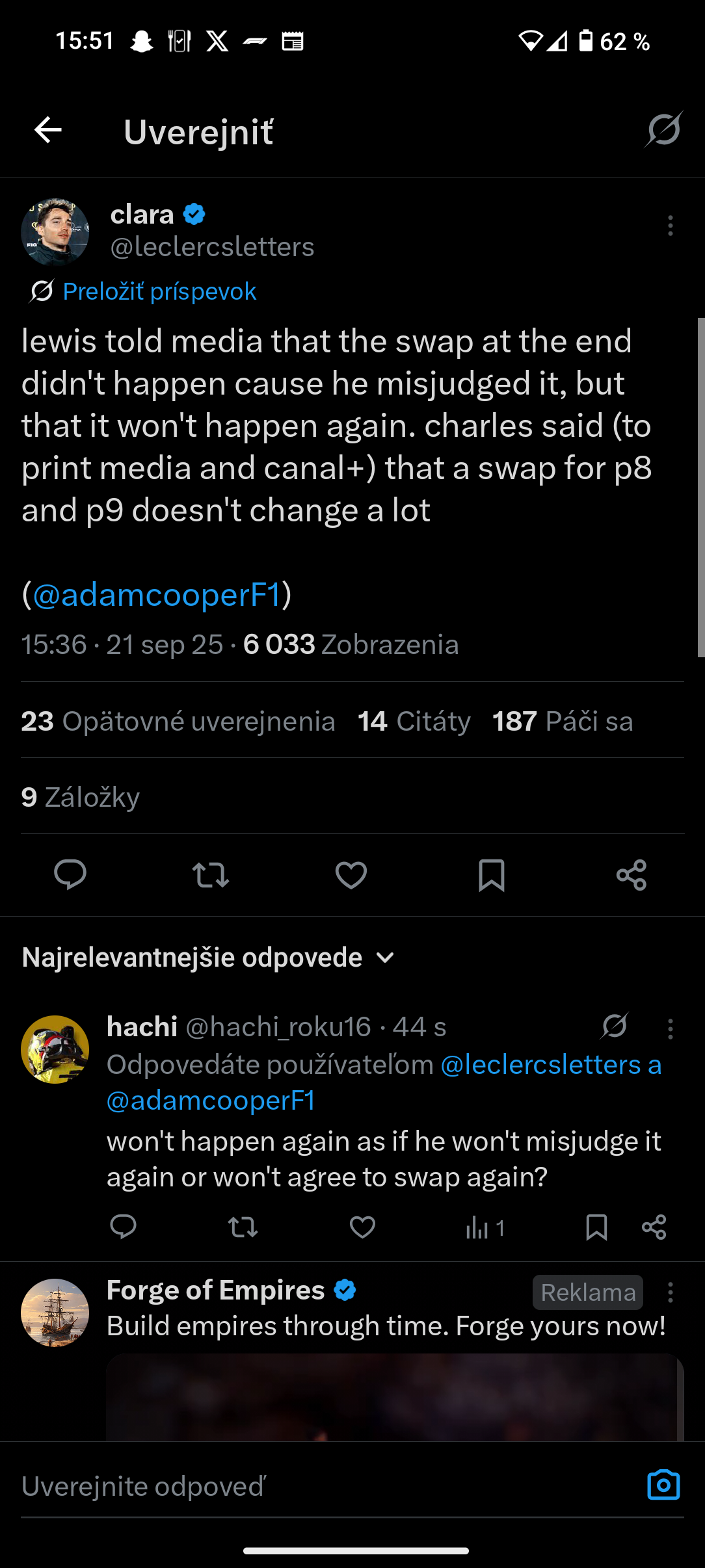This screenshot has height=1568, width=705.
Task: Like hachi's reply
Action: (362, 1227)
